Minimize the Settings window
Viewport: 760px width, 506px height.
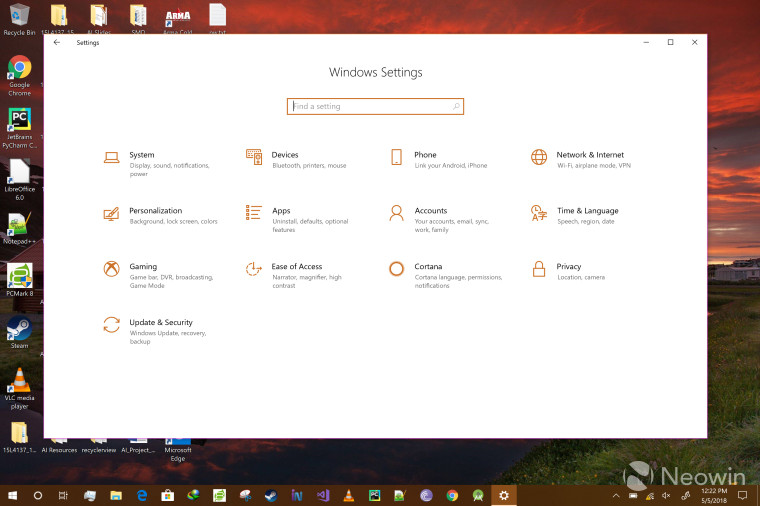pyautogui.click(x=646, y=42)
